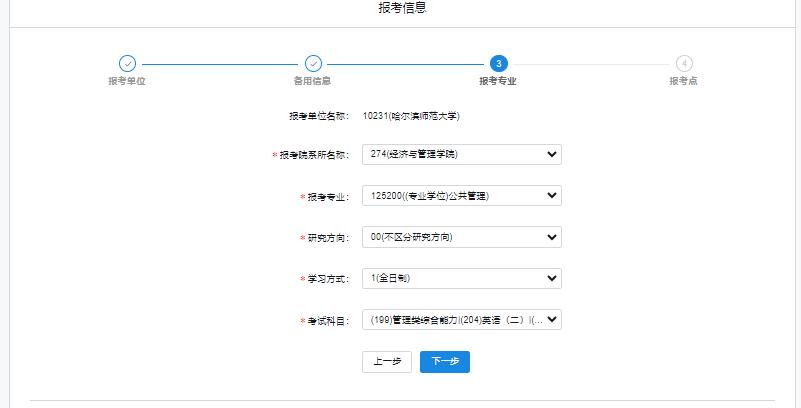
Task: Go to the 报考单位 step label
Action: (127, 81)
